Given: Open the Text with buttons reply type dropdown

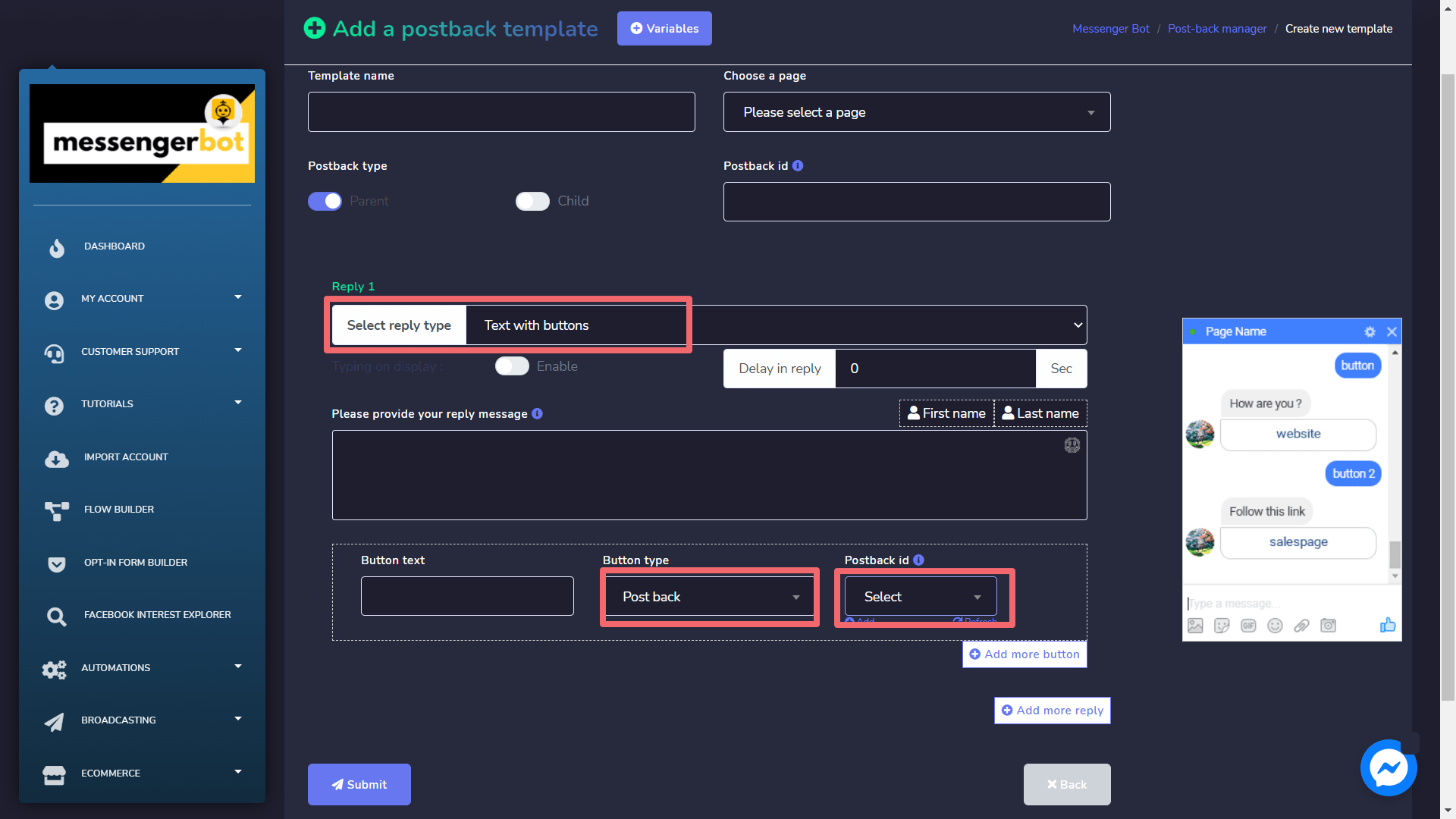Looking at the screenshot, I should pos(777,325).
